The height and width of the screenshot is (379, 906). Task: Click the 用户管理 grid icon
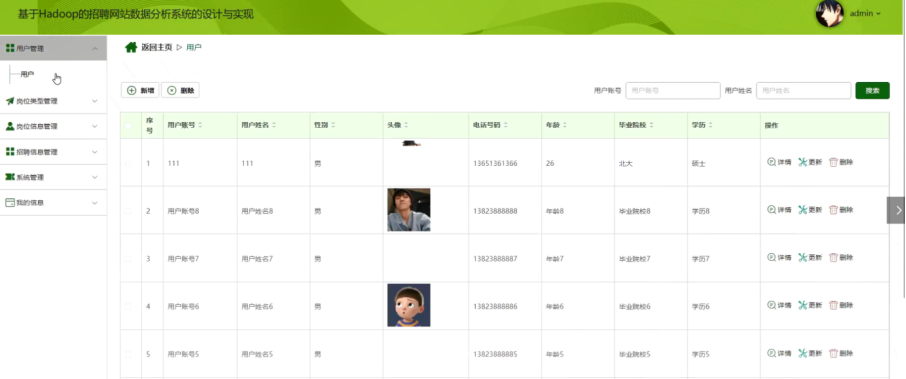(10, 49)
